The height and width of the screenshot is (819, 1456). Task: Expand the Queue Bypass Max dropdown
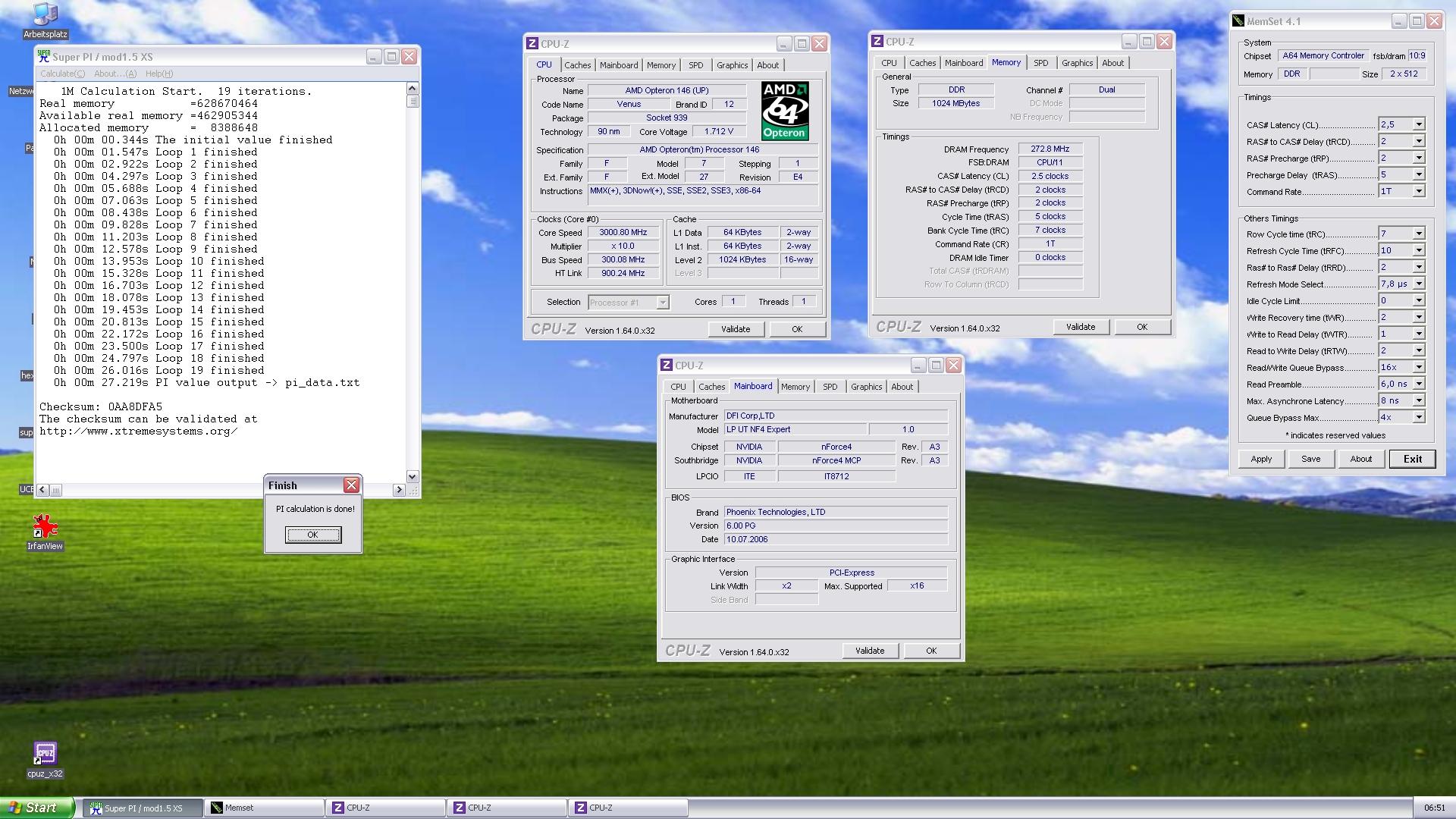click(x=1418, y=417)
